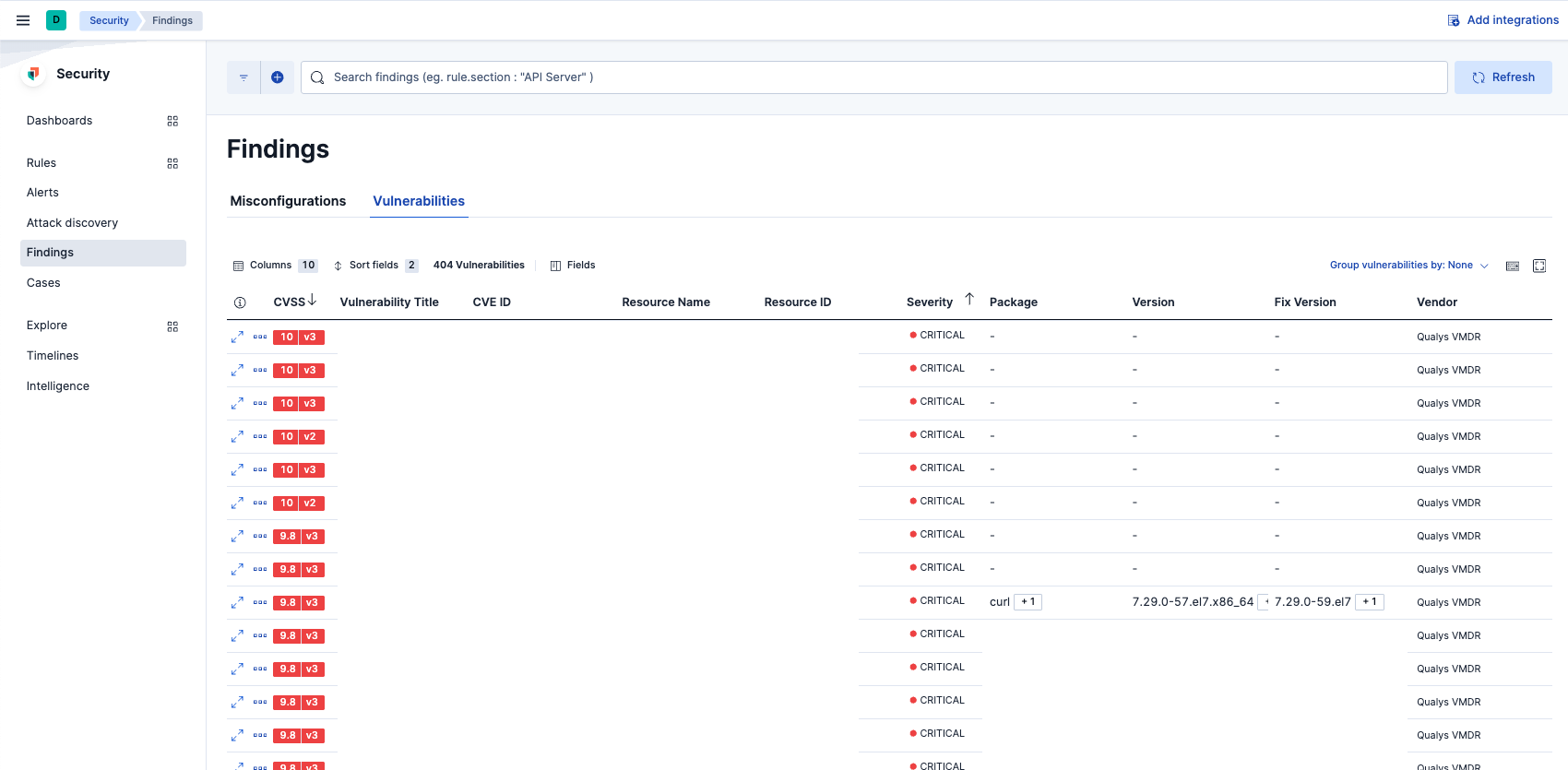The width and height of the screenshot is (1568, 770).
Task: Expand the first vulnerability row details
Action: pos(237,338)
